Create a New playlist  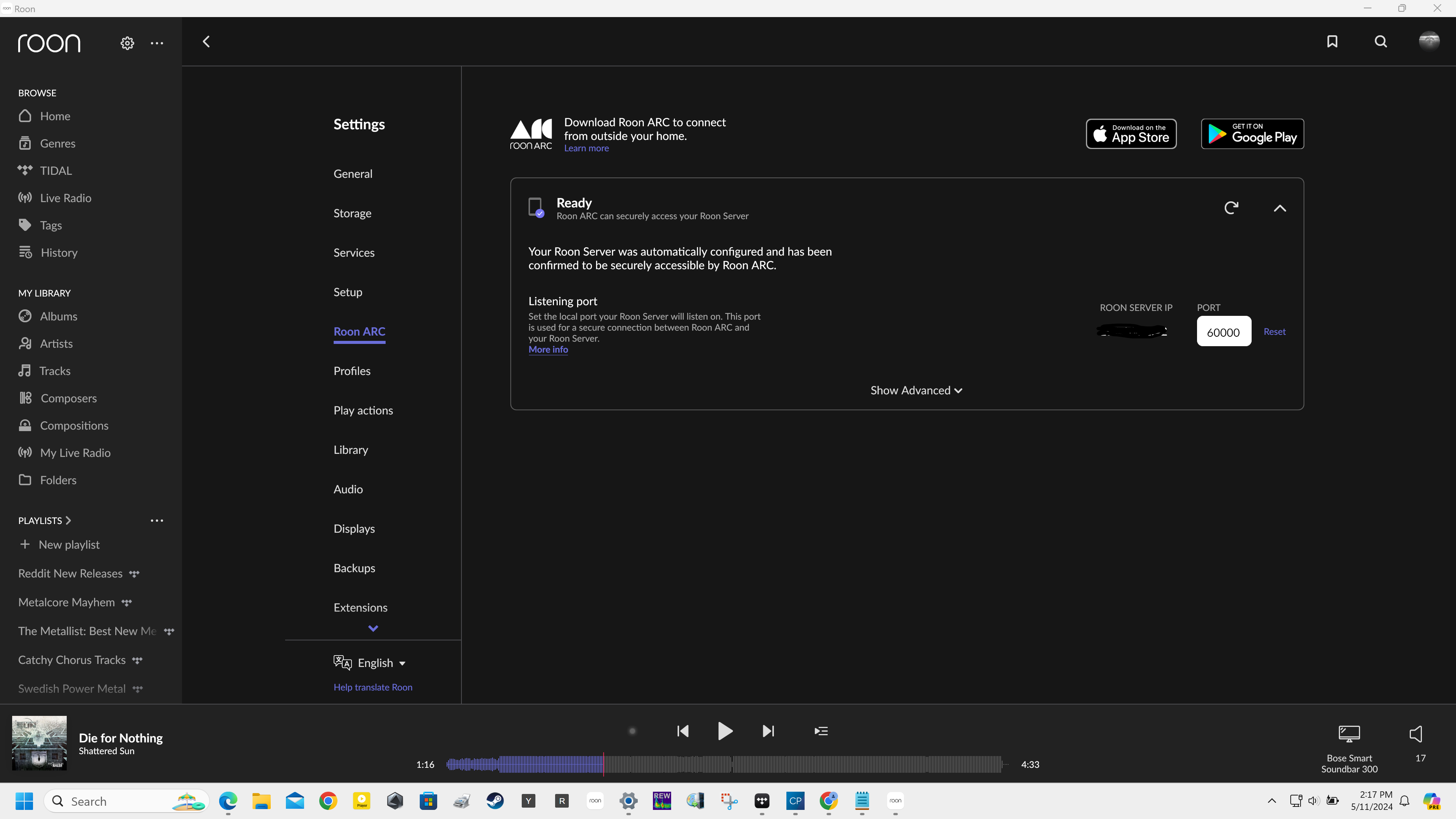[x=60, y=544]
